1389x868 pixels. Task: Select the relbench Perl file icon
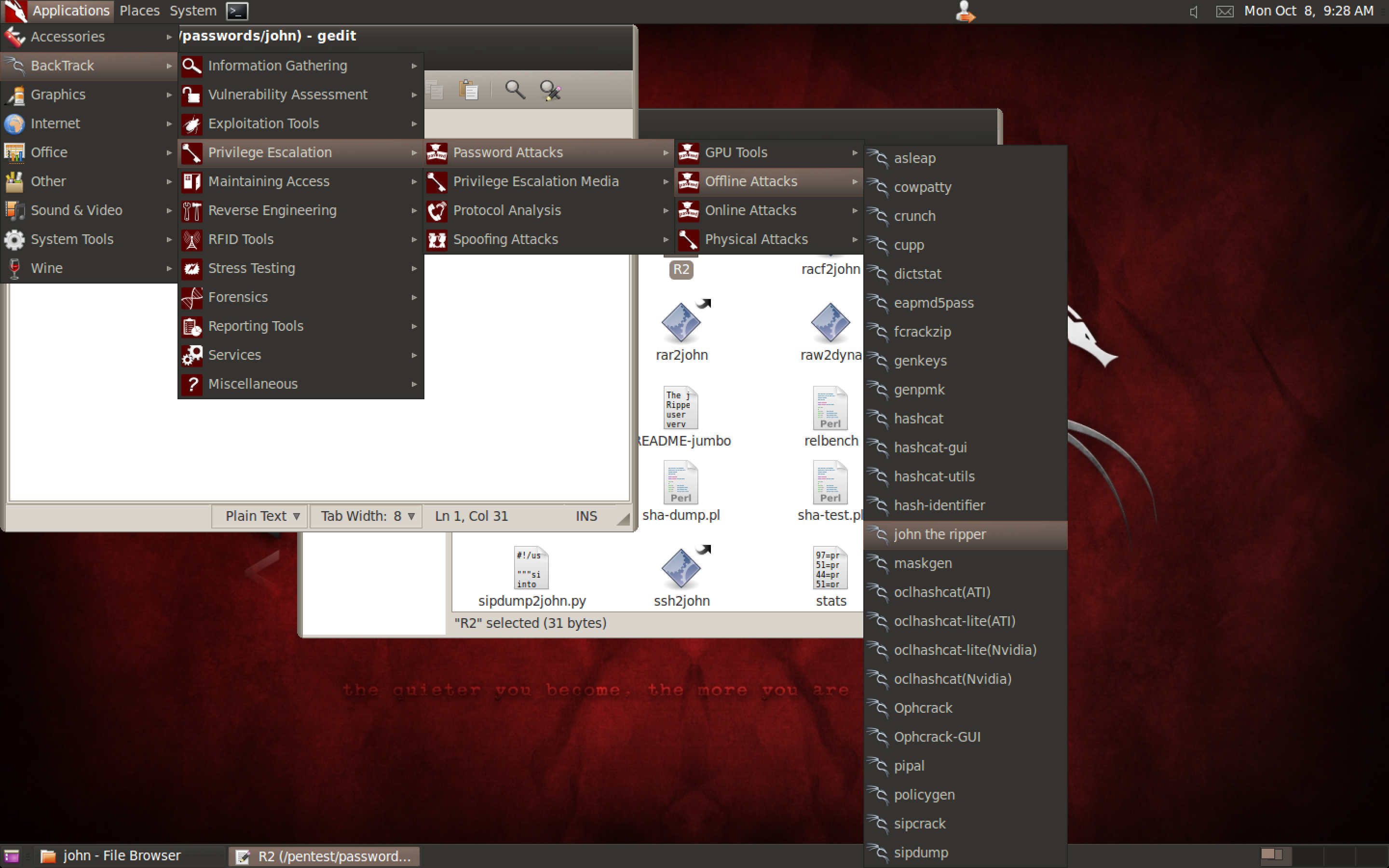(830, 407)
